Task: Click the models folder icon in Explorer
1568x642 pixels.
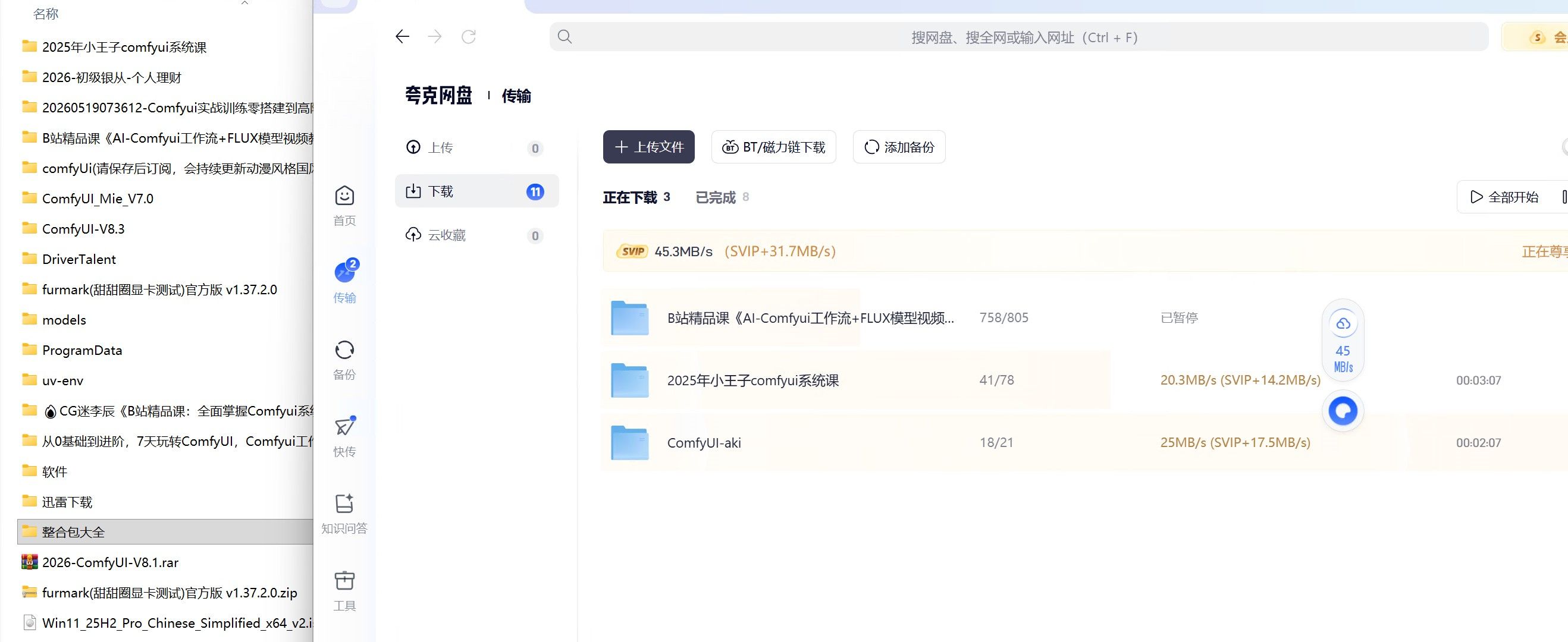Action: pos(29,319)
